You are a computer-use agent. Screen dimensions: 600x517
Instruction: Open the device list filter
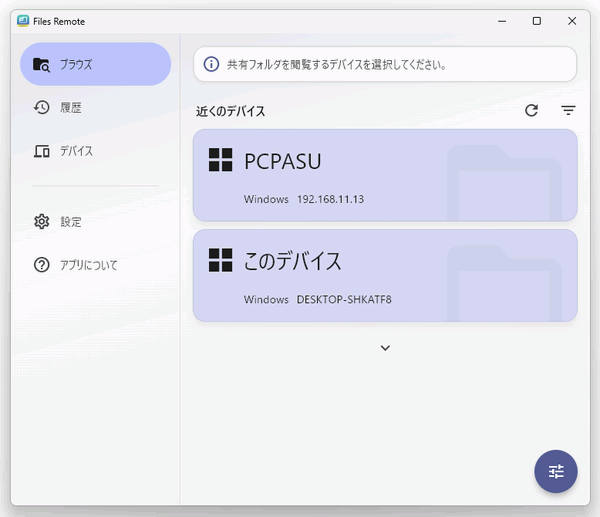pos(568,111)
